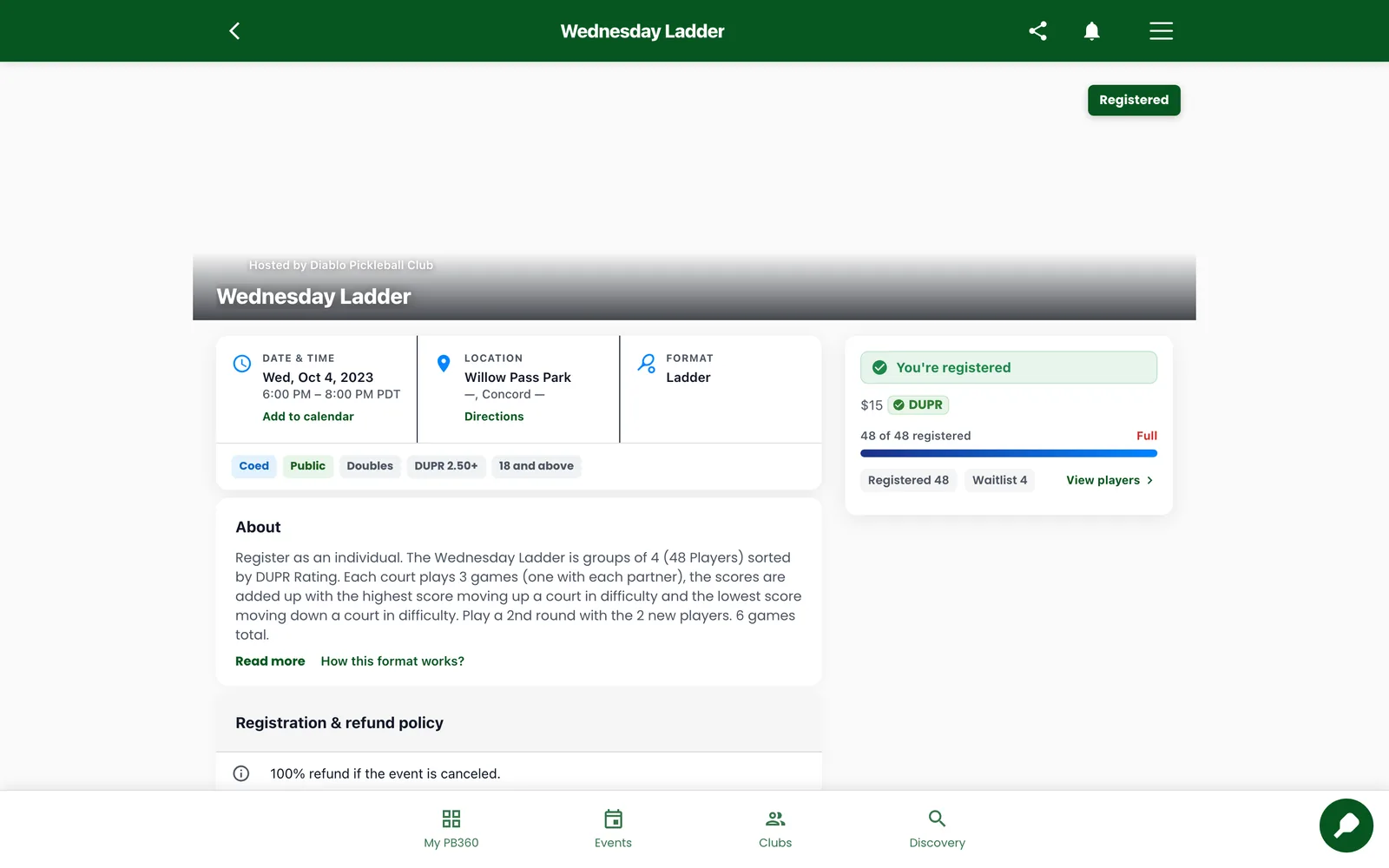Viewport: 1389px width, 868px height.
Task: Select the Registered 48 chip
Action: [x=908, y=480]
